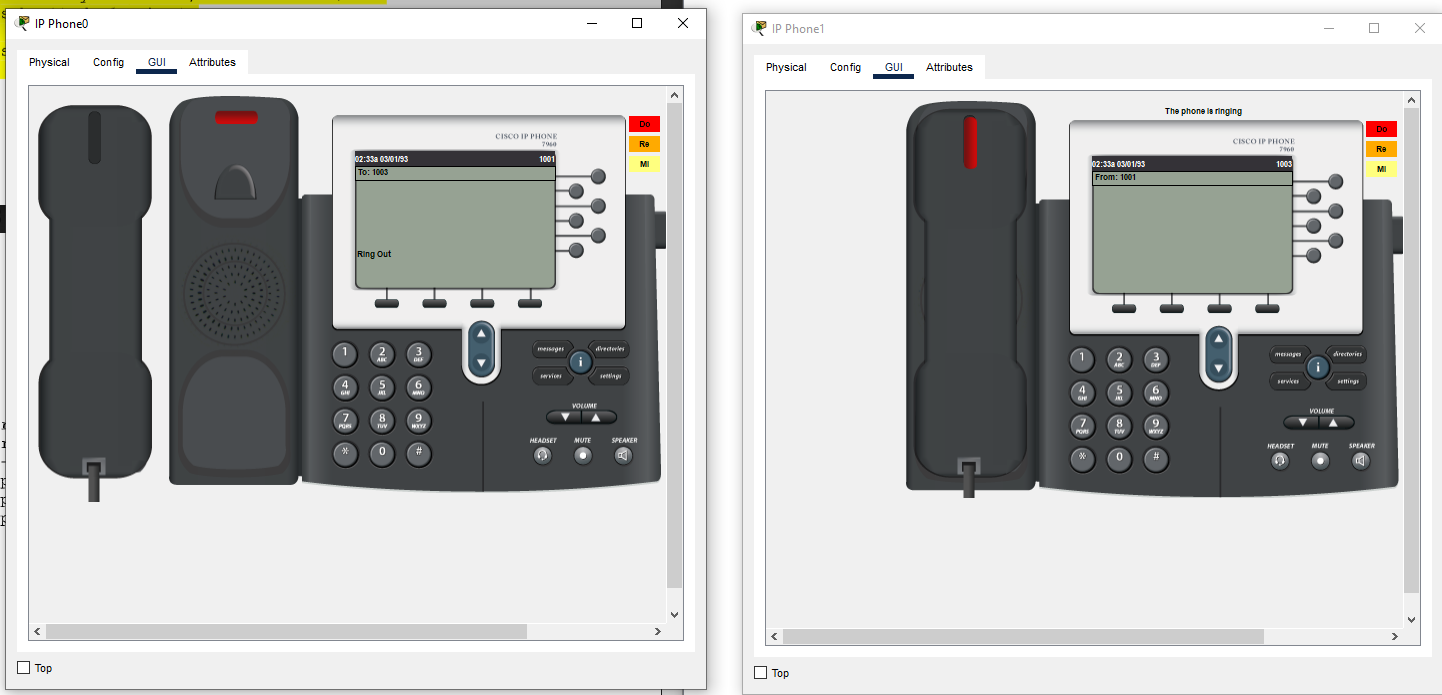Image resolution: width=1442 pixels, height=695 pixels.
Task: Click the red Do button in IP Phone1
Action: click(1382, 129)
